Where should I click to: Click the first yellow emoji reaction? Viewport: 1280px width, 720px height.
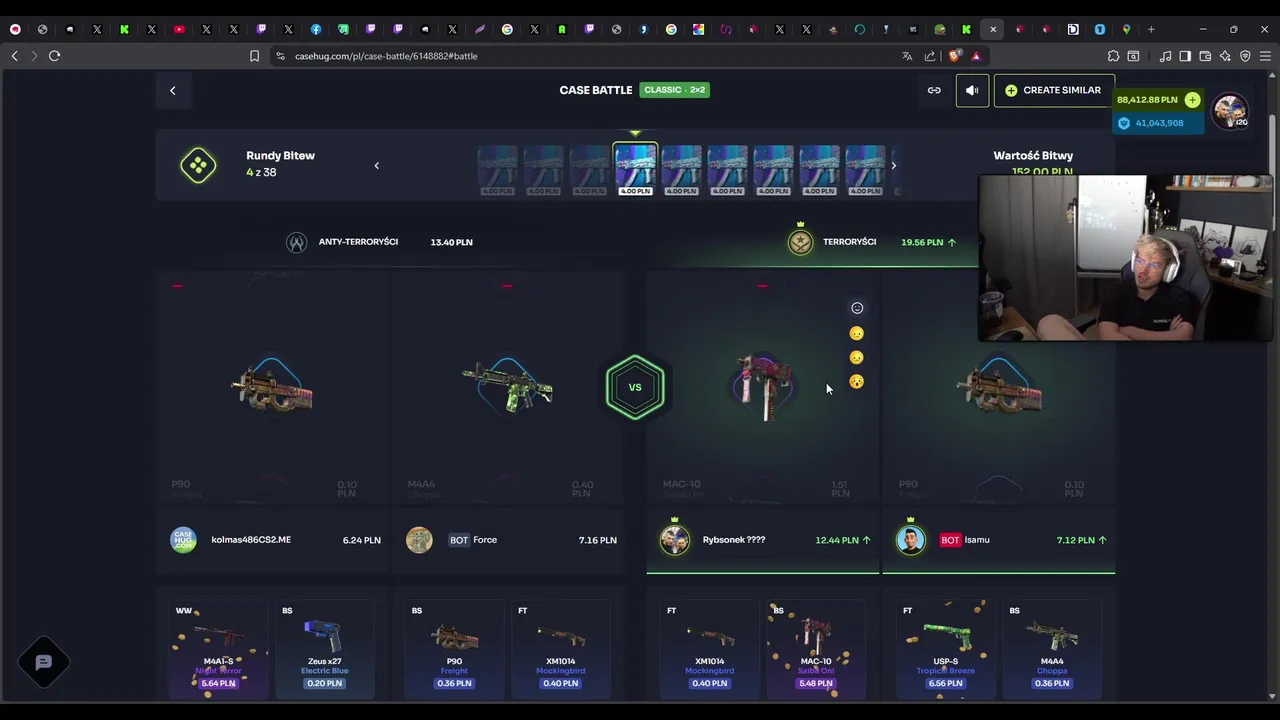(x=856, y=333)
